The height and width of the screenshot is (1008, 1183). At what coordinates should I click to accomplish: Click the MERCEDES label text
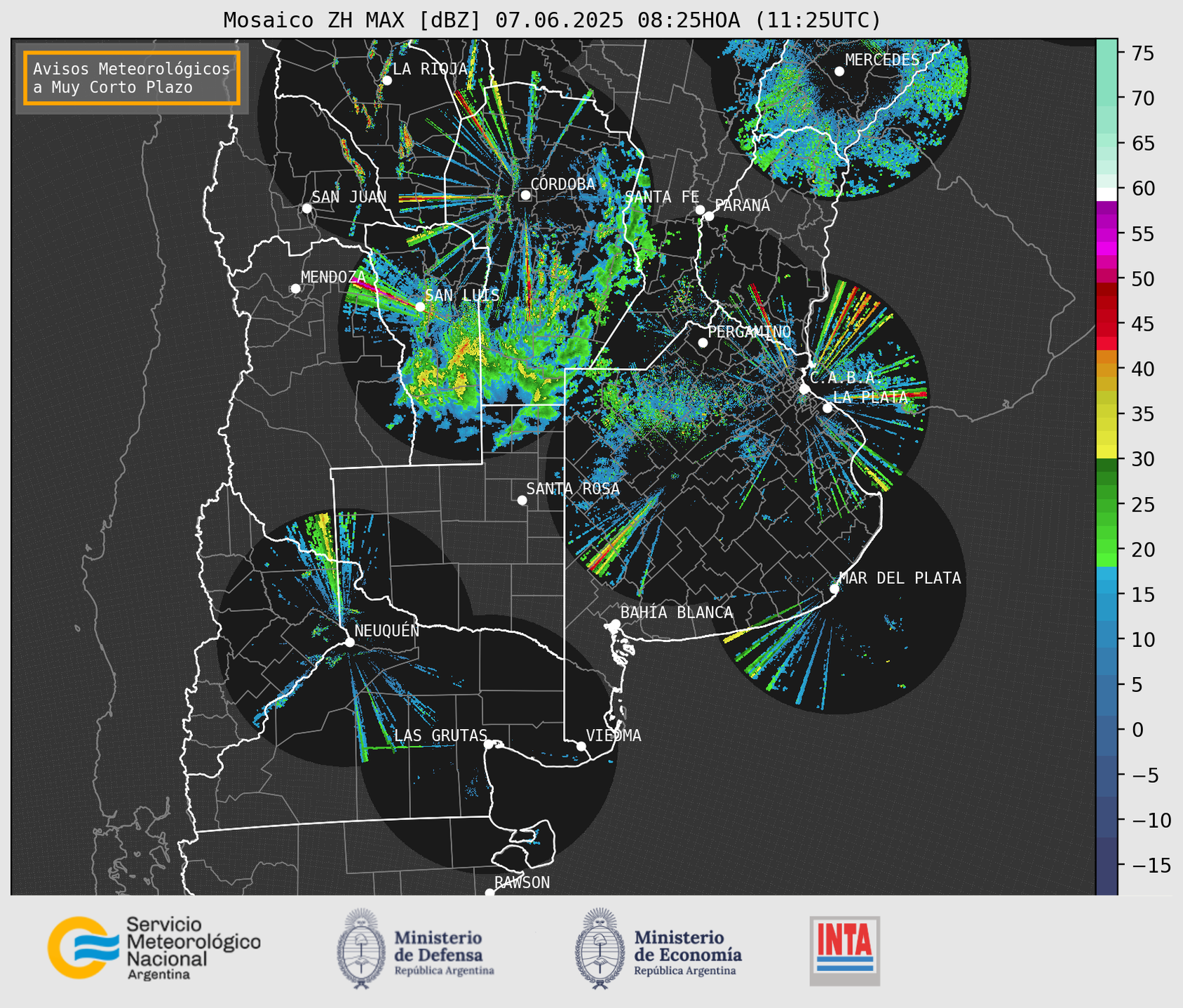(x=882, y=60)
